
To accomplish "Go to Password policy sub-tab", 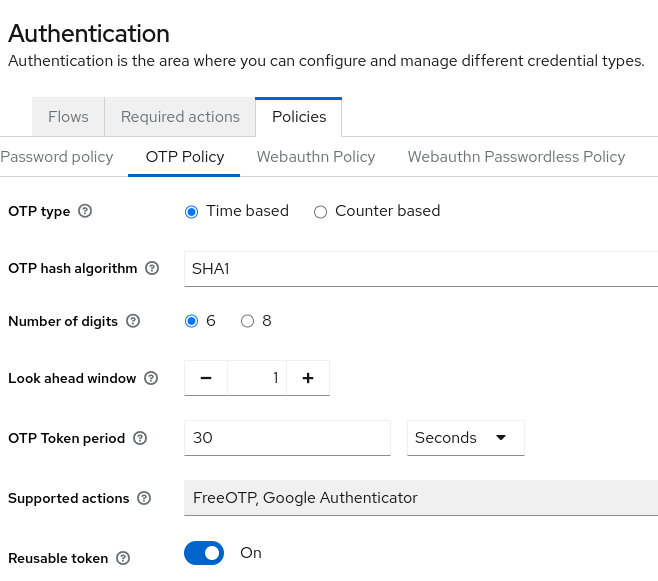I will coord(57,157).
